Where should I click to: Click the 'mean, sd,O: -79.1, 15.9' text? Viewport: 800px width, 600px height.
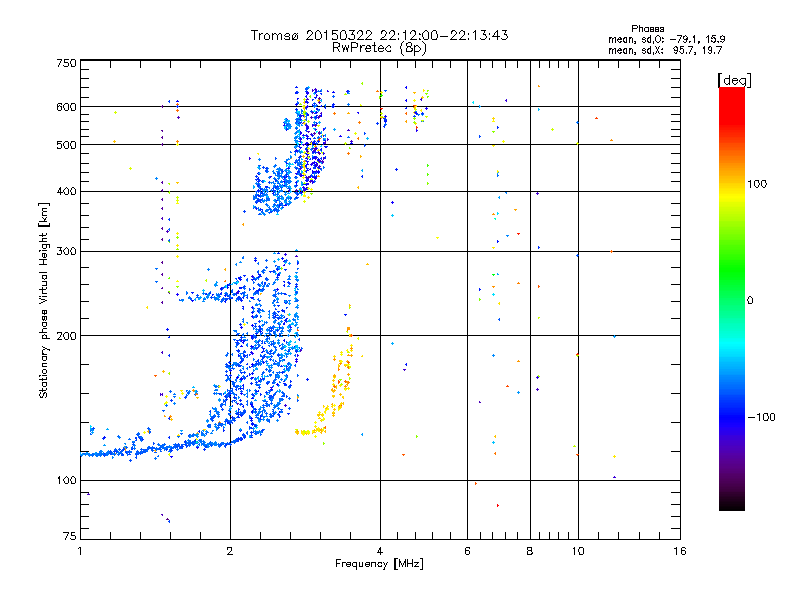[x=666, y=39]
